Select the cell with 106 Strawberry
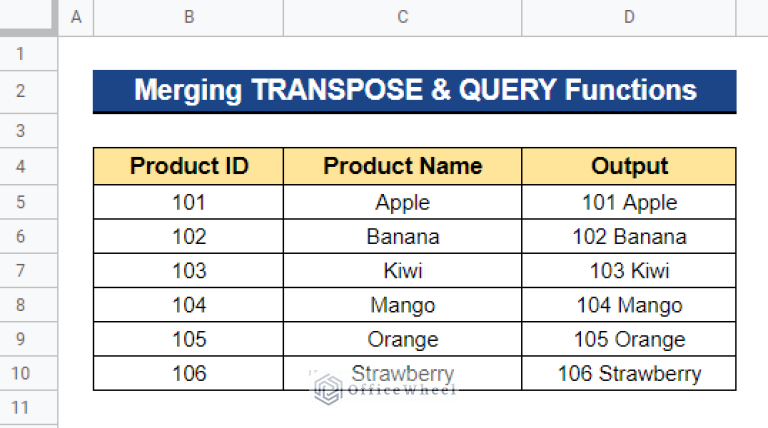This screenshot has width=768, height=428. coord(629,373)
